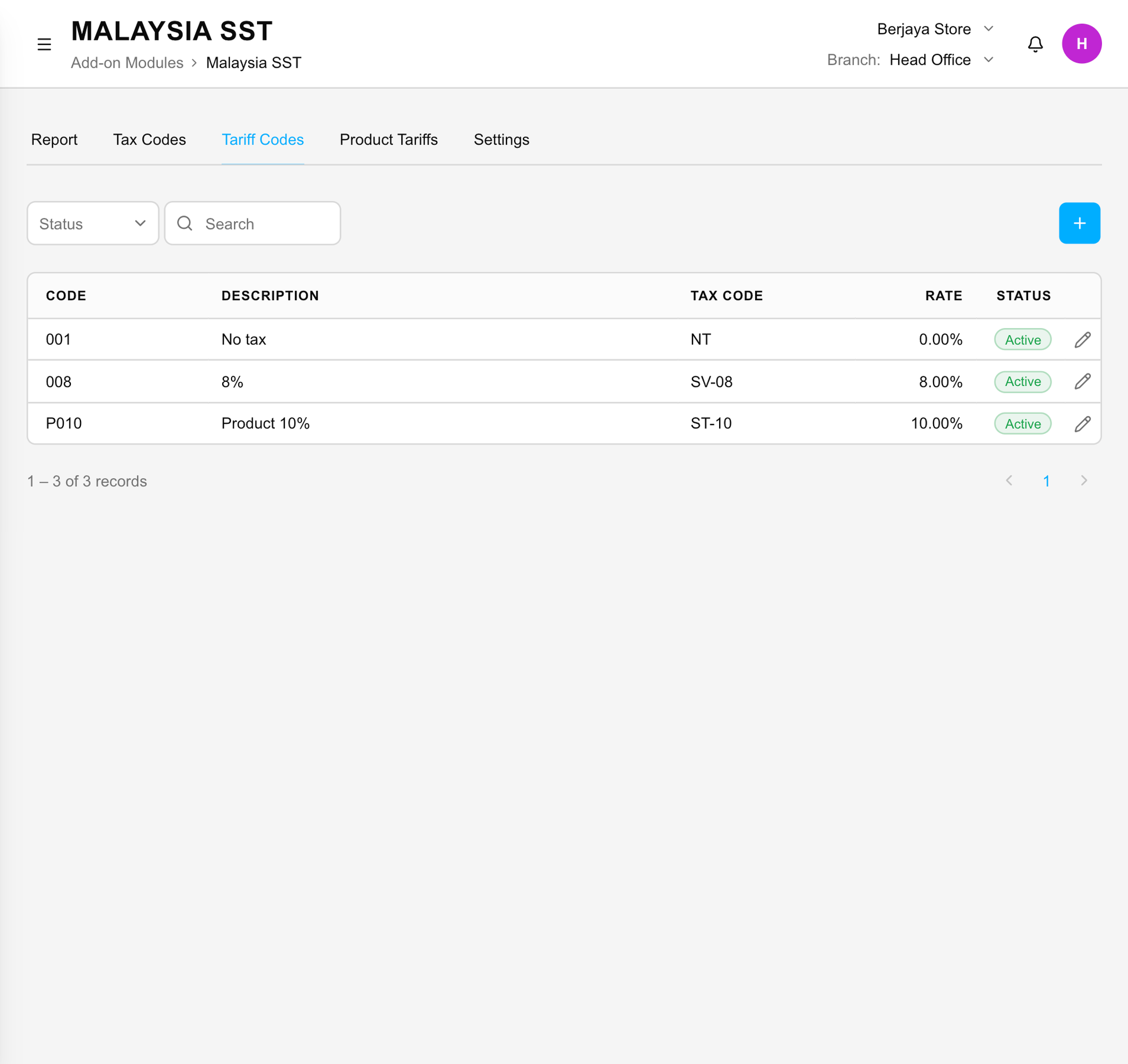Click the tax code 'ST-10'
Viewport: 1128px width, 1064px height.
711,423
